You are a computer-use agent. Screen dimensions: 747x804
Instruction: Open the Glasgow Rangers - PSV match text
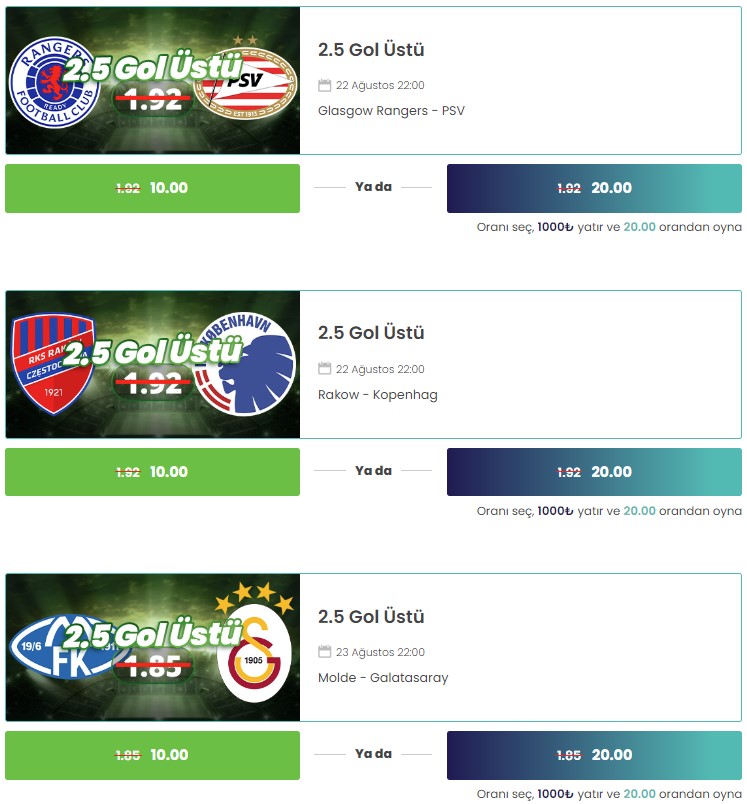pyautogui.click(x=391, y=111)
